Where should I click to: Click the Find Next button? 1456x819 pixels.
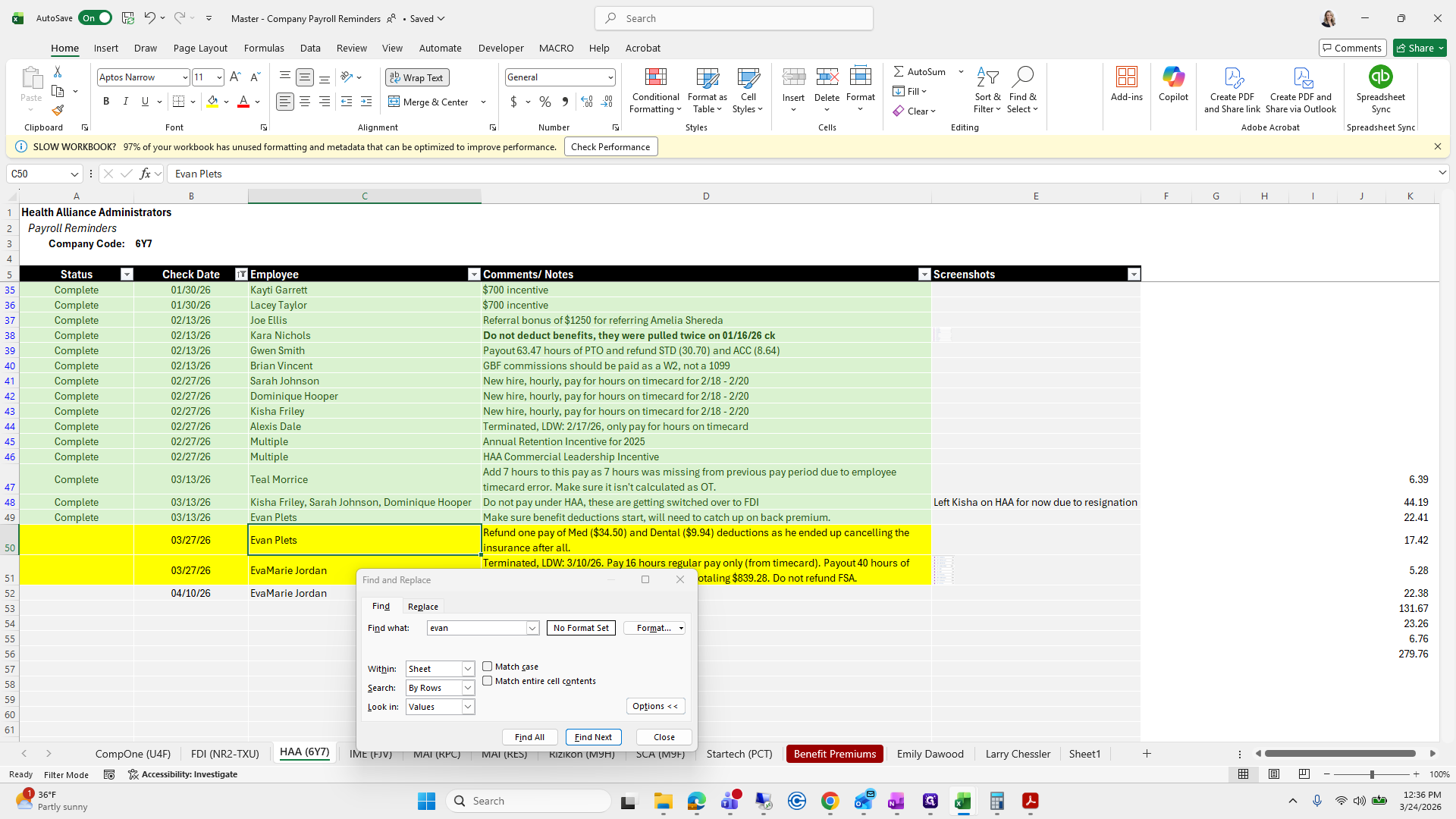click(593, 737)
